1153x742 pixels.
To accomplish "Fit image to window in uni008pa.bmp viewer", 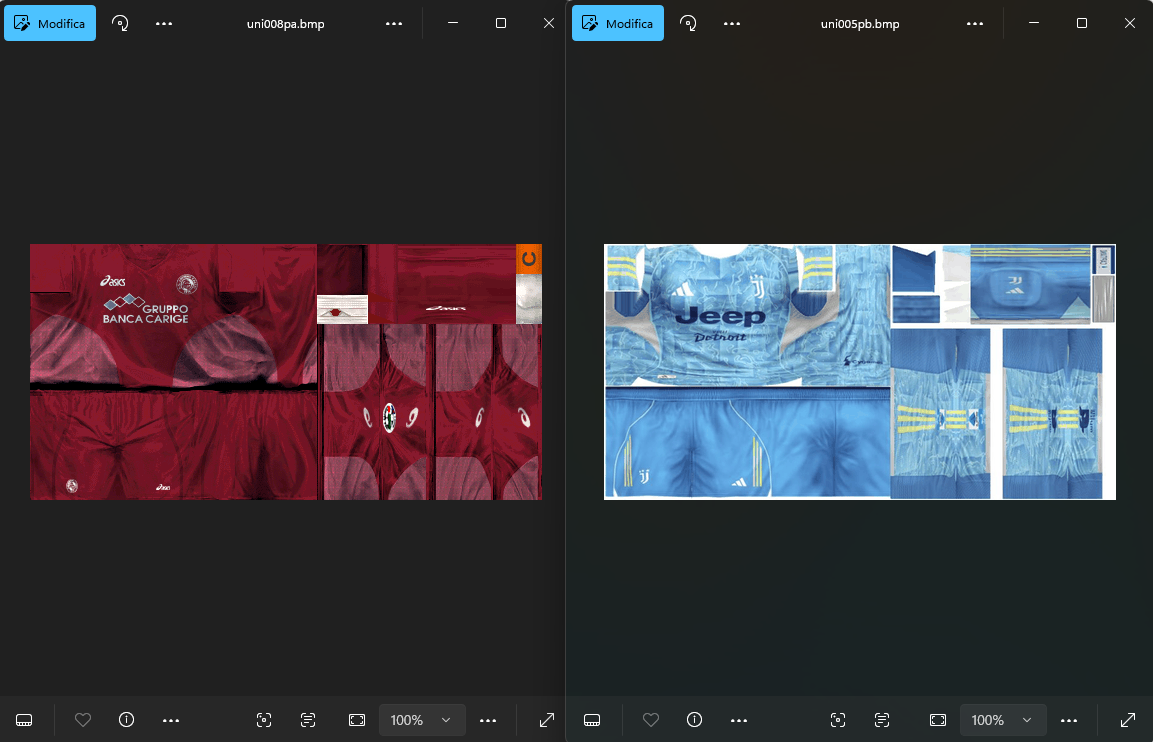I will (x=357, y=720).
